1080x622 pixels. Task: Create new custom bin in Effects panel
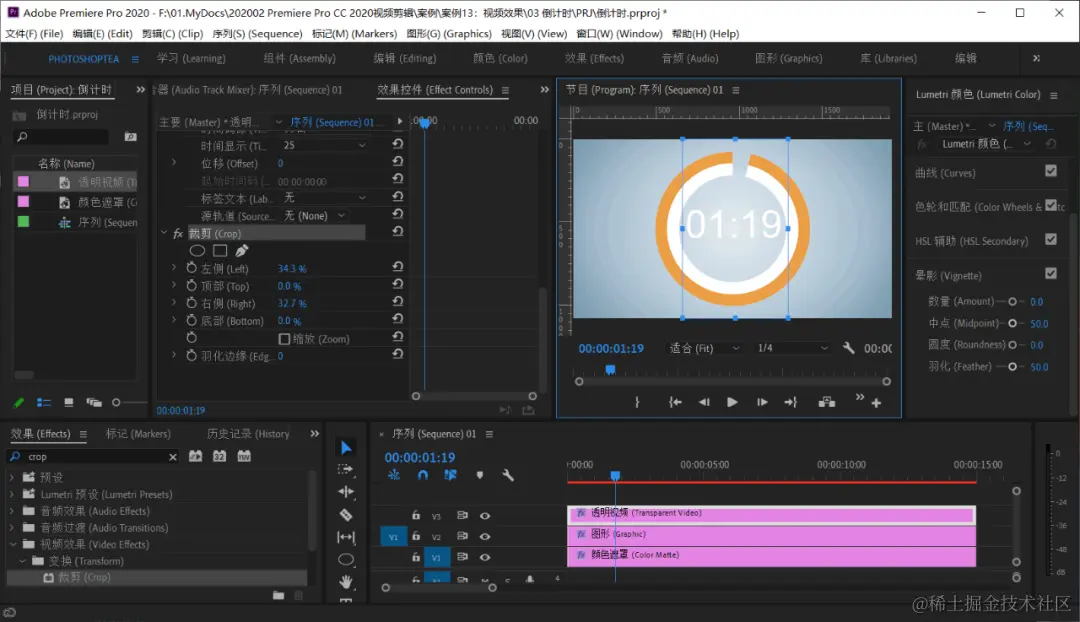pos(278,595)
